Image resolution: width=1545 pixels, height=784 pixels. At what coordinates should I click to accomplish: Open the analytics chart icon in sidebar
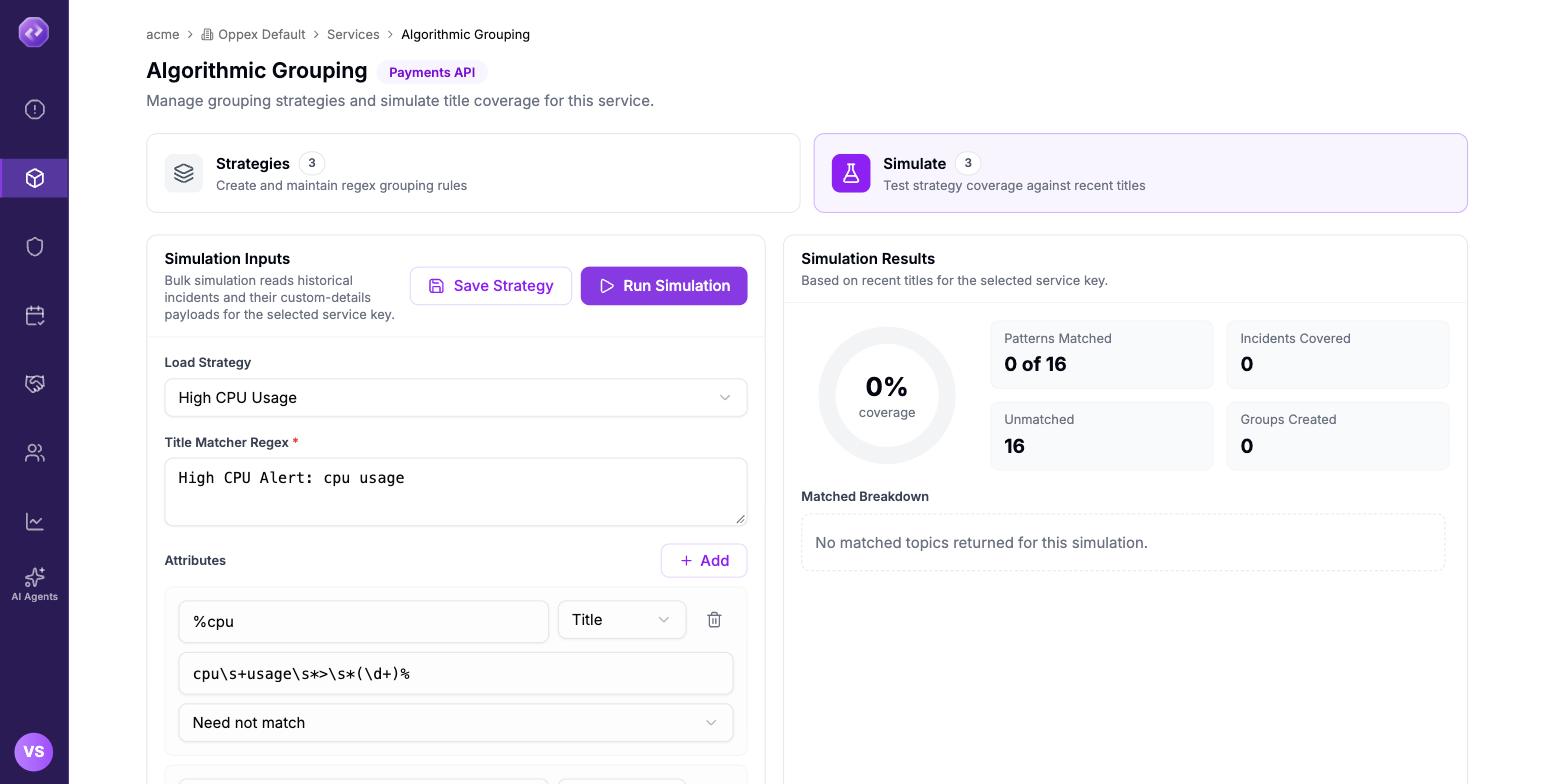click(x=35, y=522)
